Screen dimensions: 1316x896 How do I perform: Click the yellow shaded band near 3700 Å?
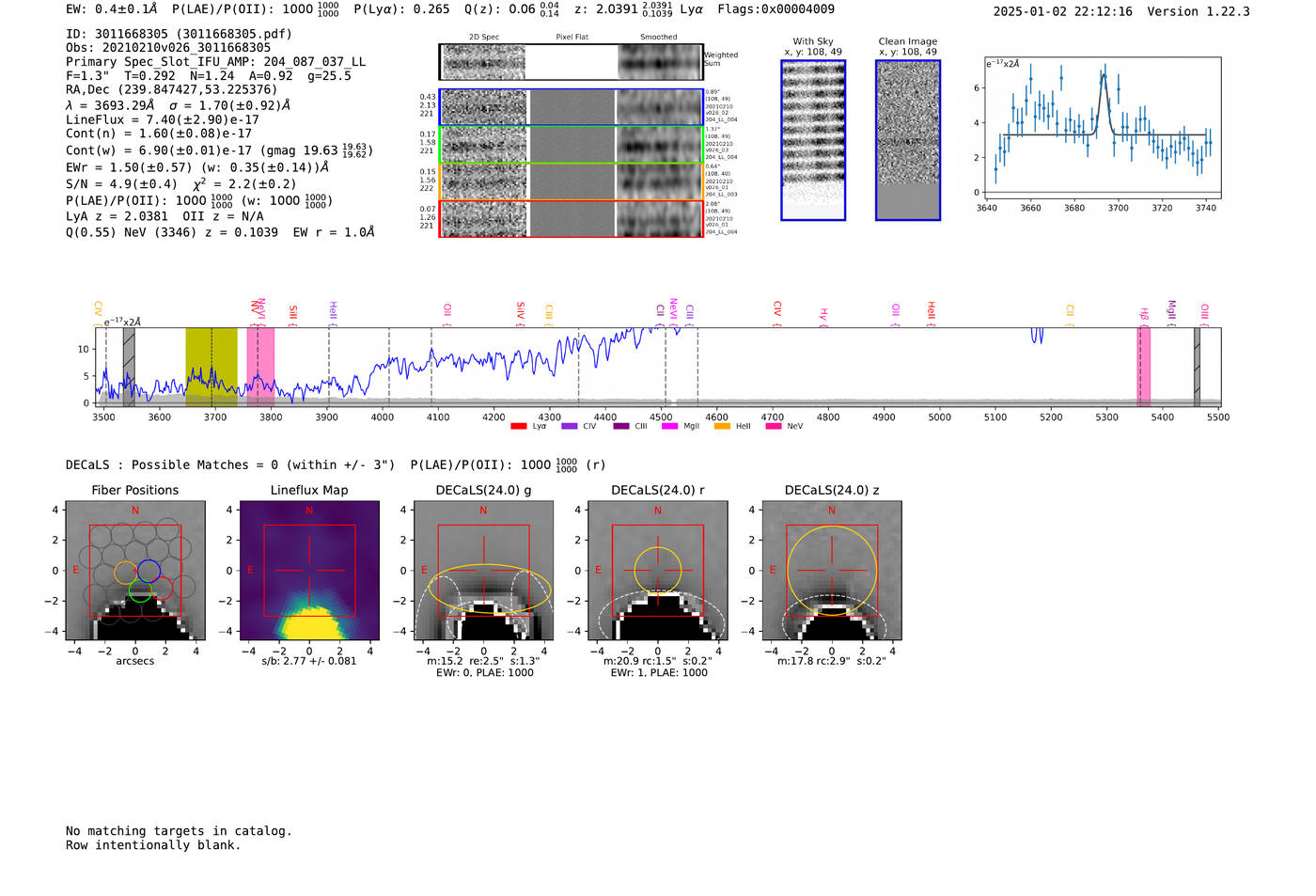(211, 367)
